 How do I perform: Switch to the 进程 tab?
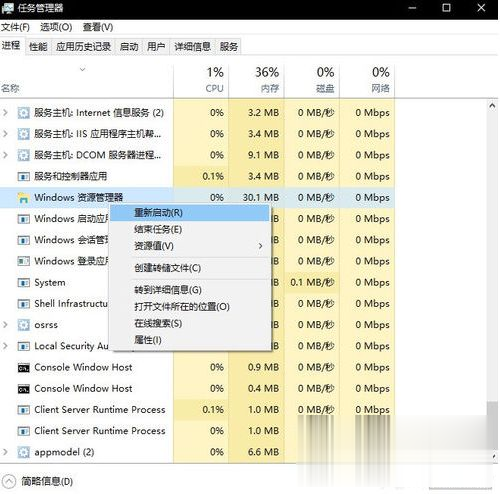tap(11, 45)
